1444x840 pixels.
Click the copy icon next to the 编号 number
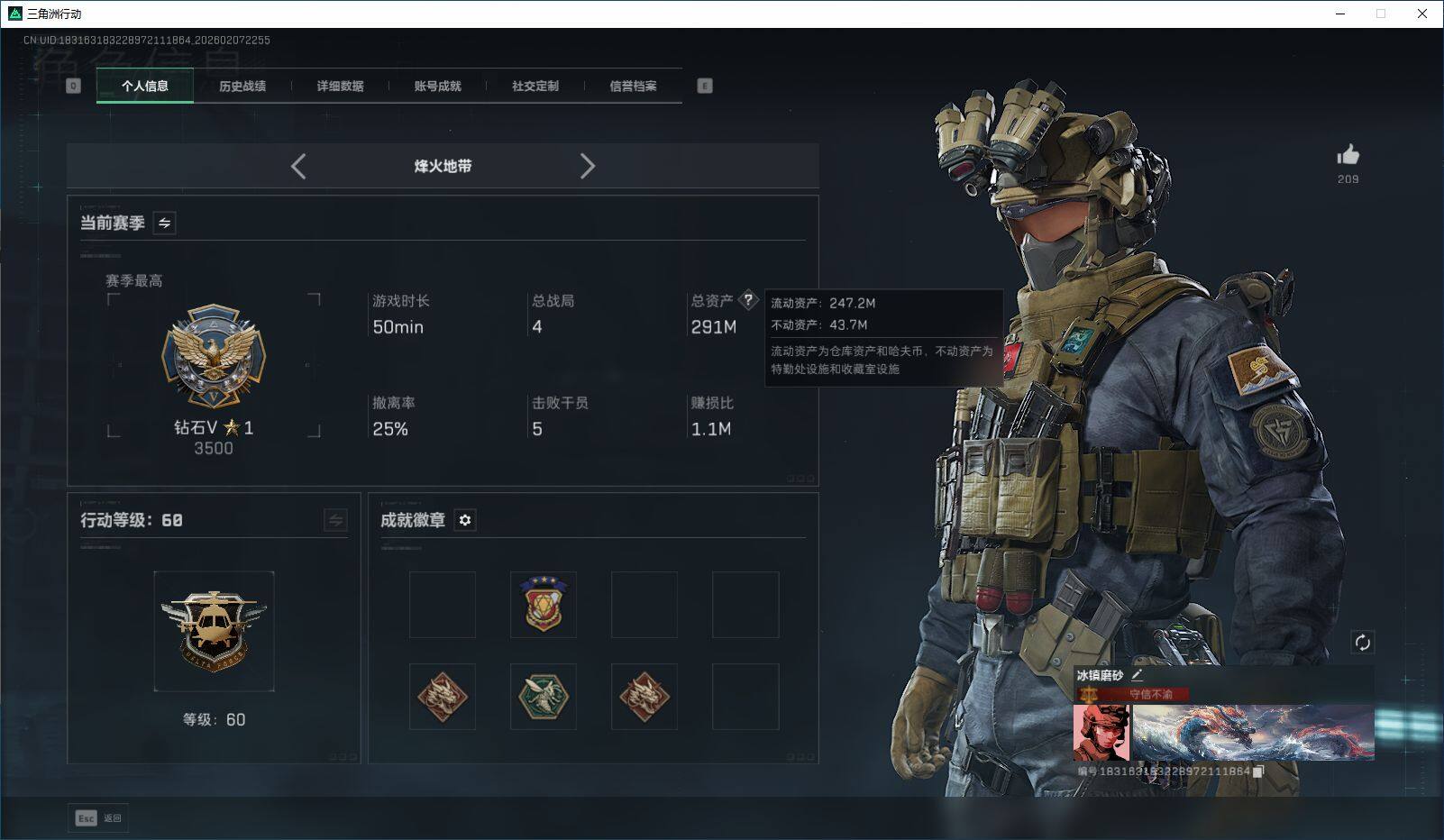pyautogui.click(x=1259, y=771)
